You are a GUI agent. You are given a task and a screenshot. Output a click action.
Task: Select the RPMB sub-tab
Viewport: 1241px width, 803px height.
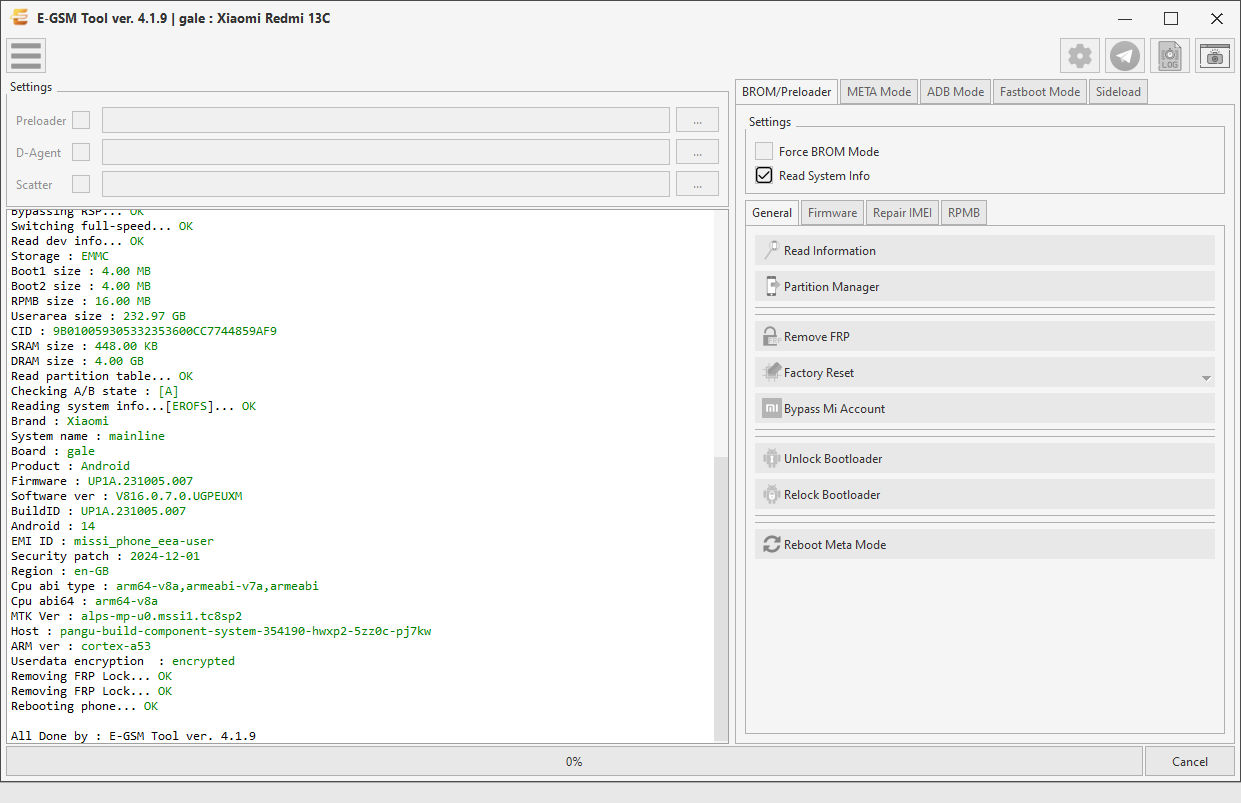pyautogui.click(x=964, y=212)
